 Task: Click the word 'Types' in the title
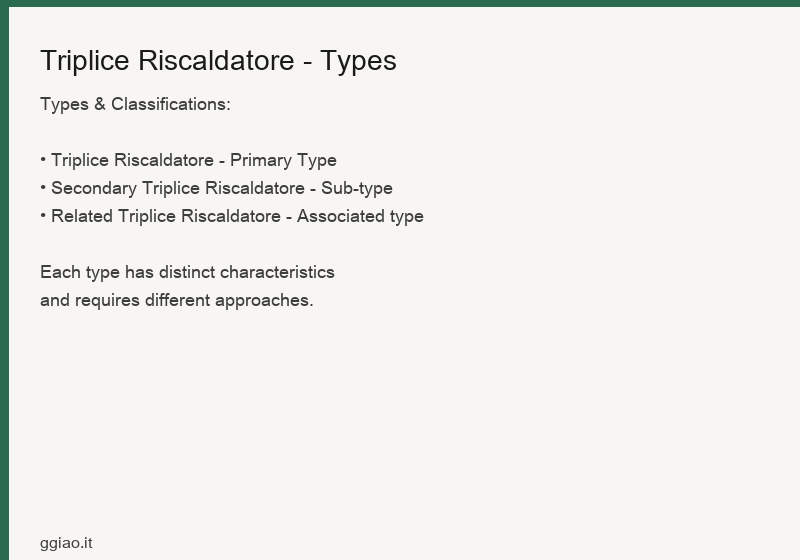(358, 61)
